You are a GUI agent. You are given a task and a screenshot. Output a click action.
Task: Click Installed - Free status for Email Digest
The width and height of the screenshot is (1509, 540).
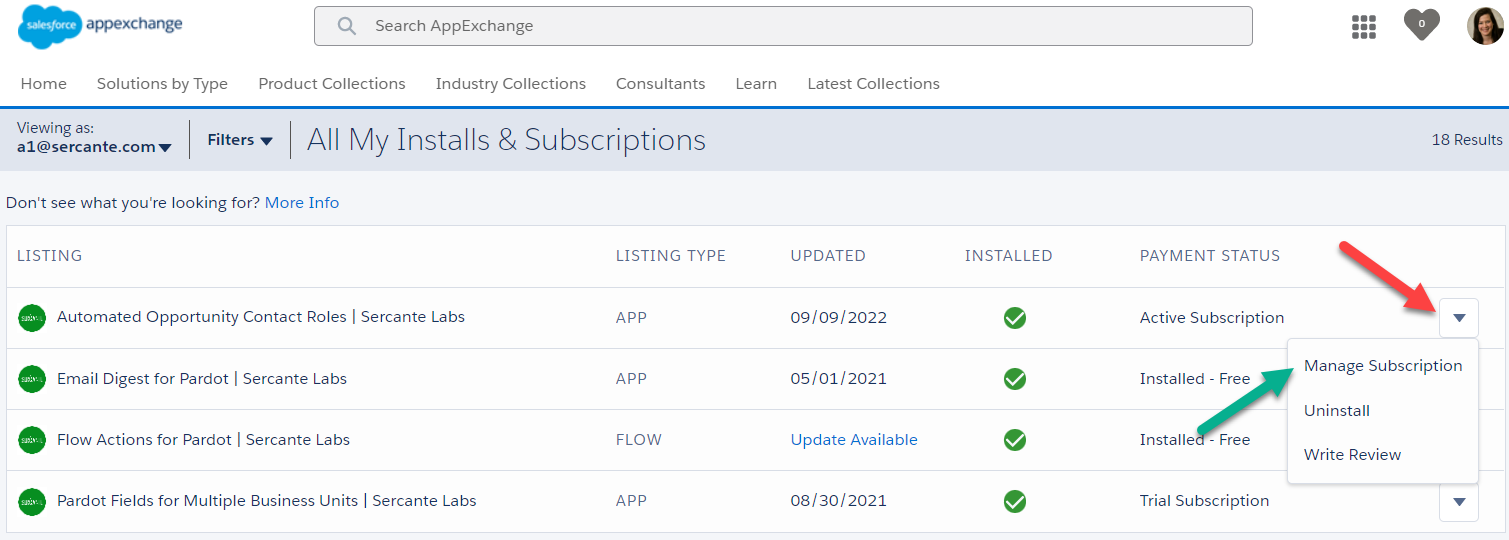point(1195,379)
